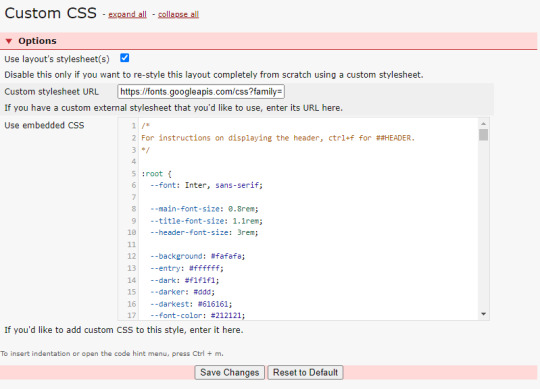
Task: Click the collapse all link
Action: point(178,14)
